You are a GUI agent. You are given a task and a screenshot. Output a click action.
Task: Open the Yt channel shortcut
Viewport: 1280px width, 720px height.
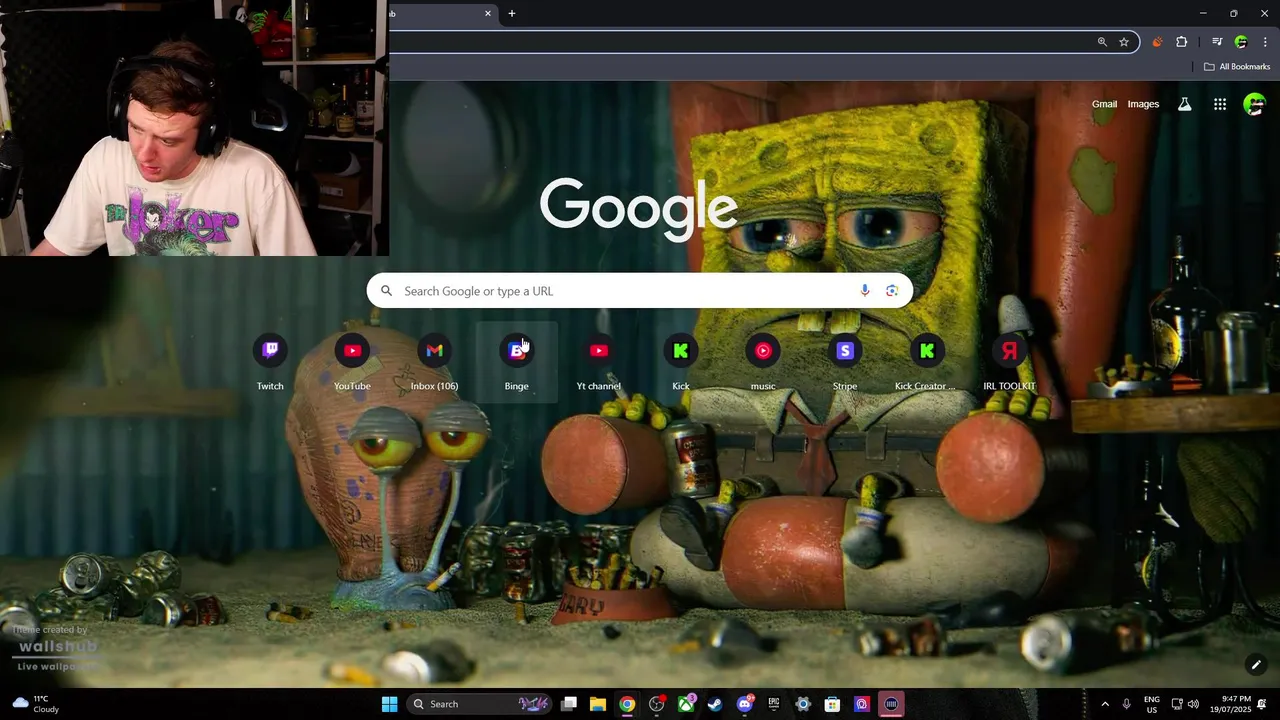pyautogui.click(x=599, y=363)
